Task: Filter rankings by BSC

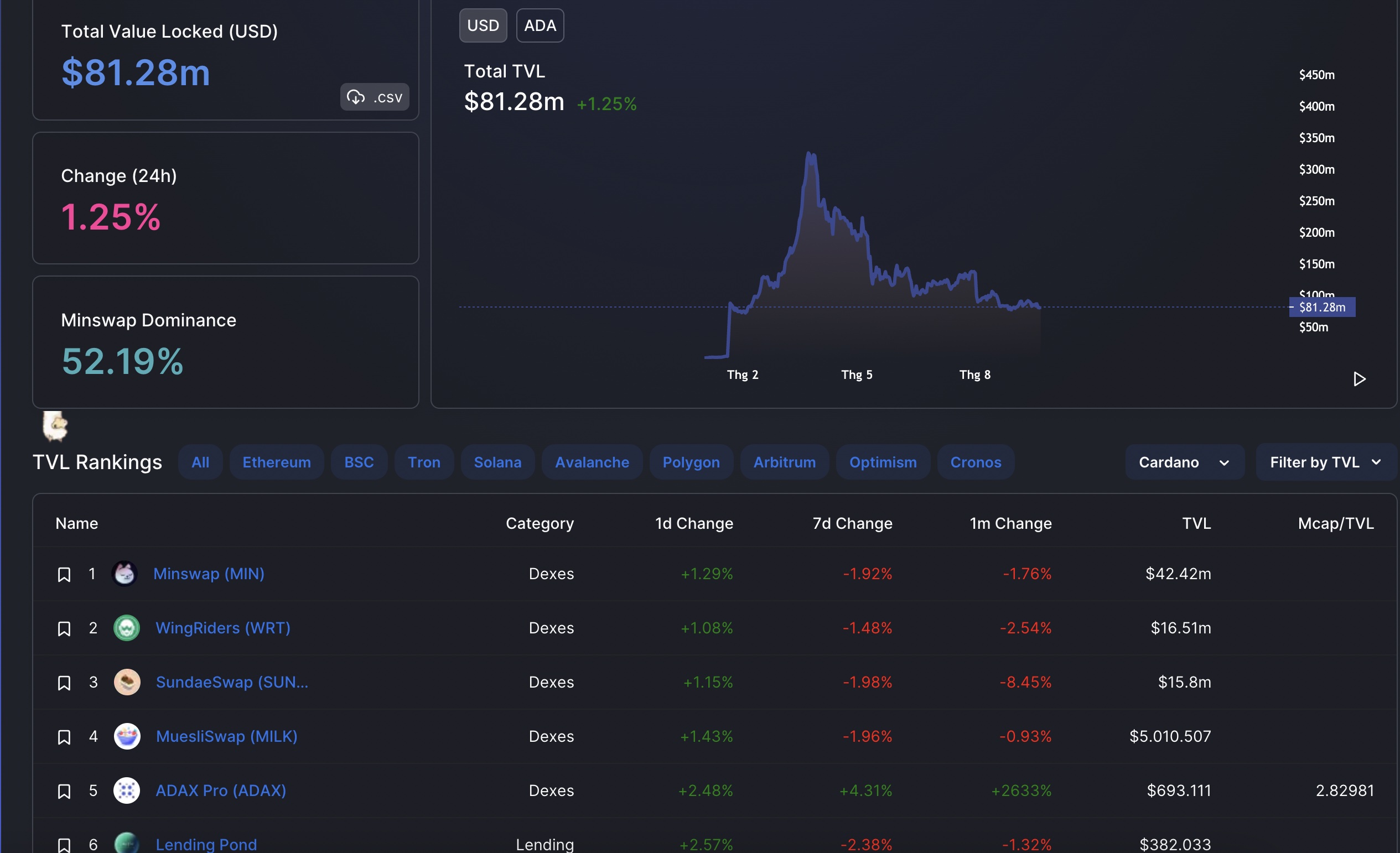Action: (359, 462)
